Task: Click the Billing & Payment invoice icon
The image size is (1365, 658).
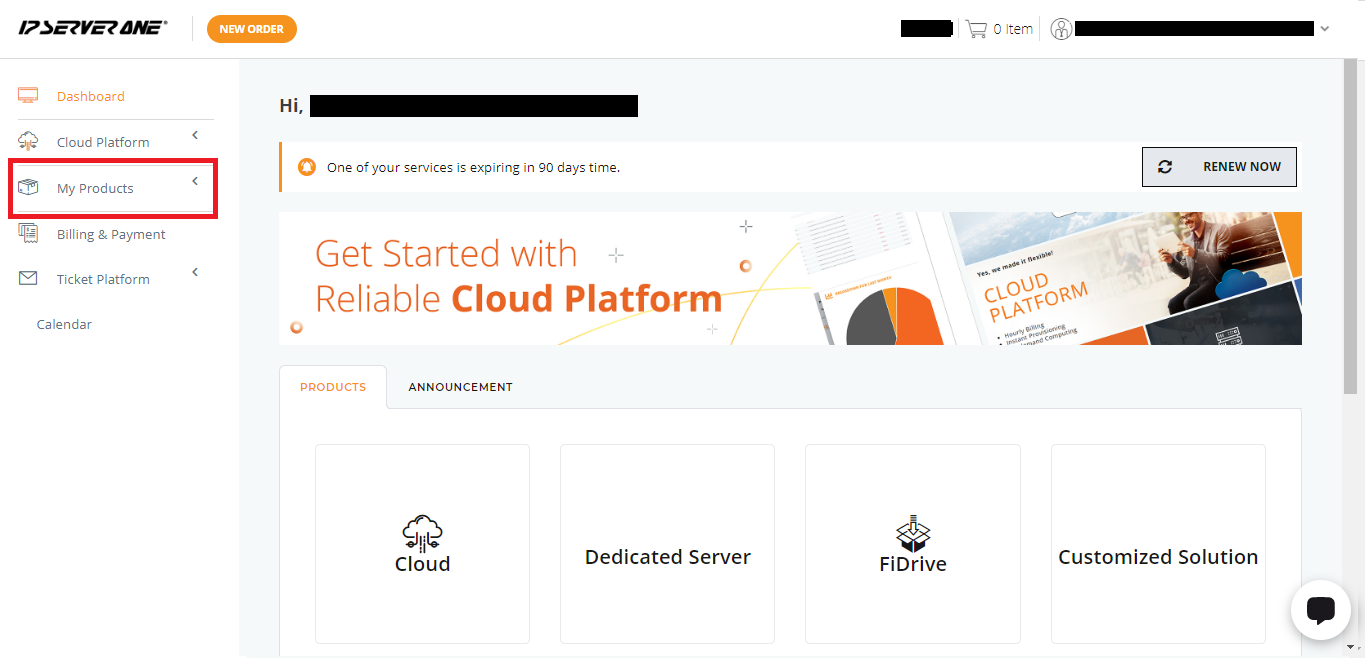Action: click(x=28, y=233)
